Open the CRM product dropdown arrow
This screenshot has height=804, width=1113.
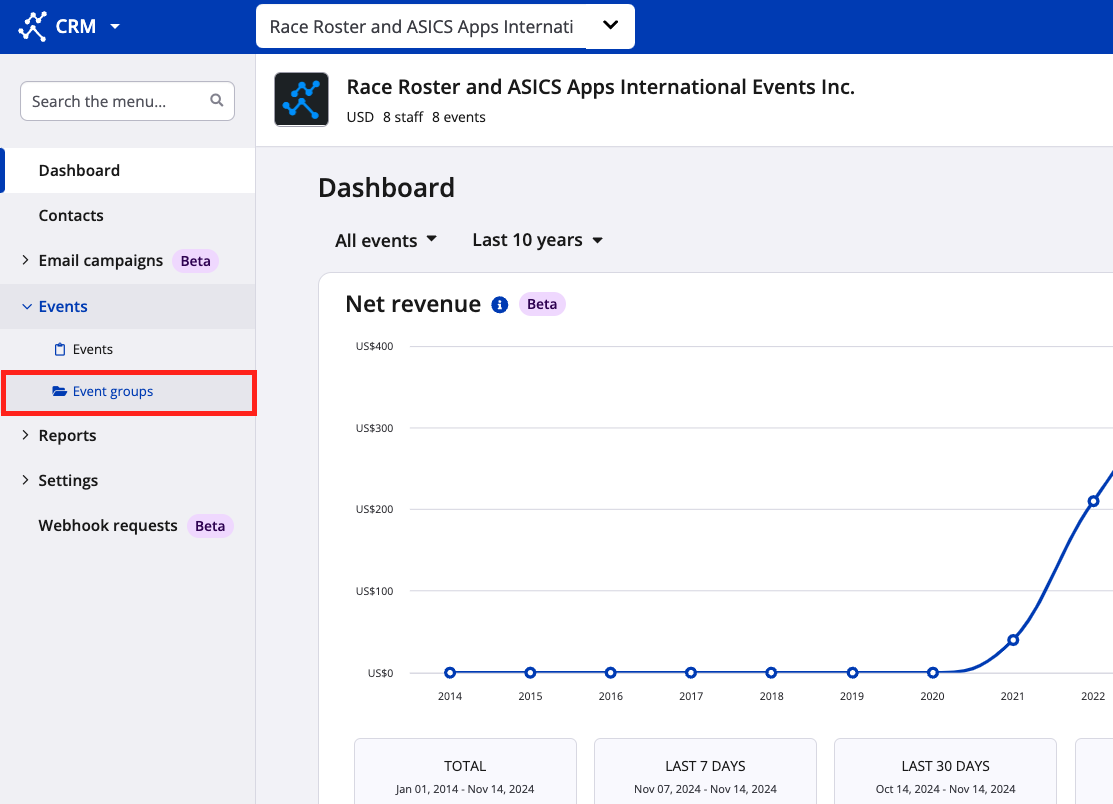tap(115, 27)
